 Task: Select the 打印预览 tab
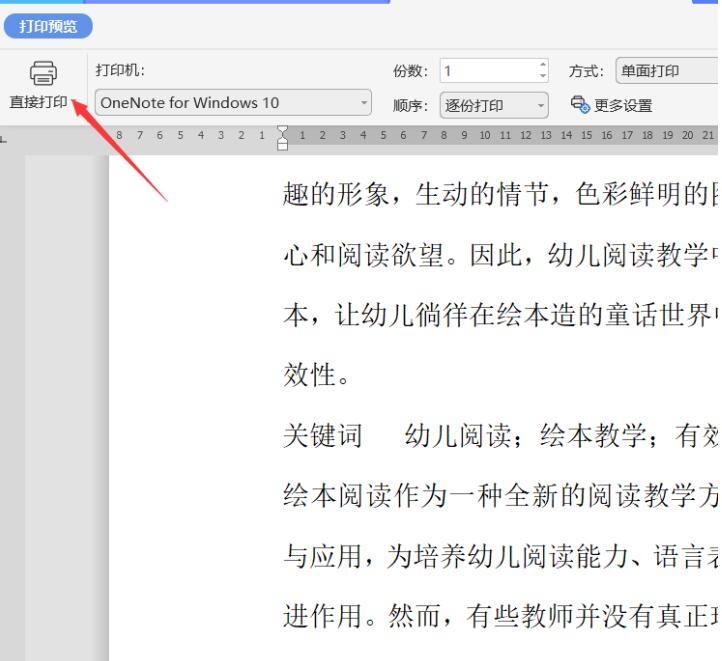pos(48,26)
